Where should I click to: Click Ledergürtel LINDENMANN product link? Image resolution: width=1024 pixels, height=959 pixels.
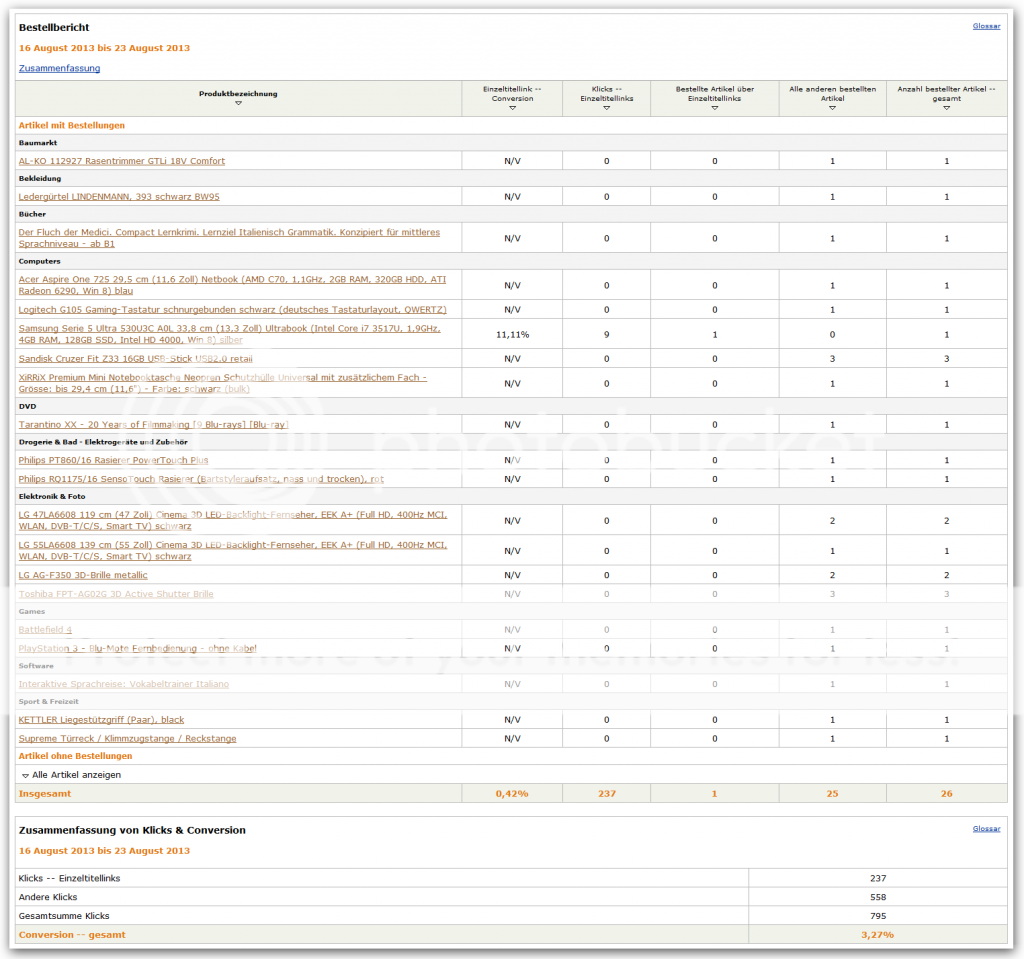[x=119, y=197]
